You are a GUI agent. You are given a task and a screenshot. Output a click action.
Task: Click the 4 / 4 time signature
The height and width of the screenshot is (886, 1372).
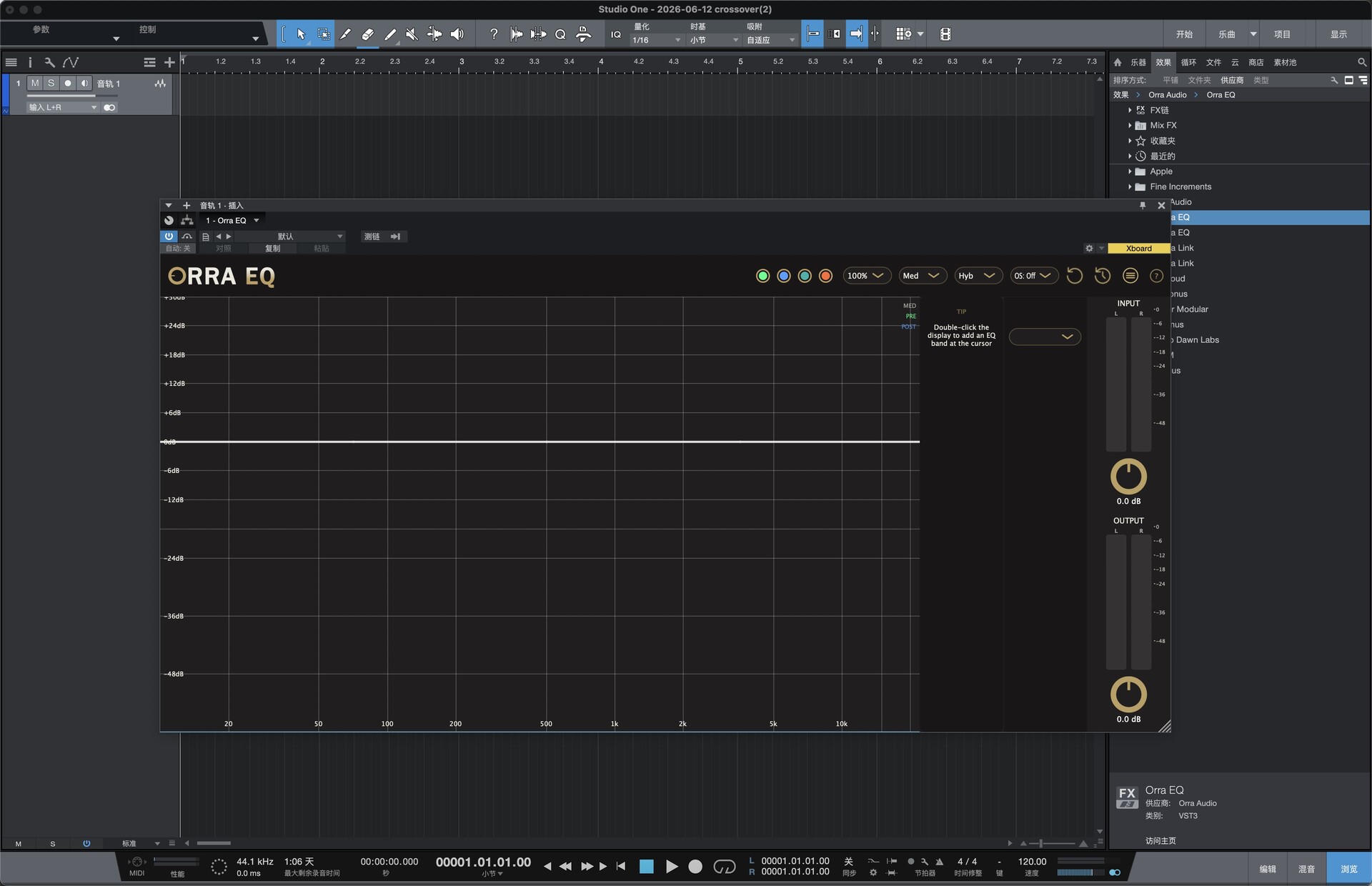pos(967,862)
